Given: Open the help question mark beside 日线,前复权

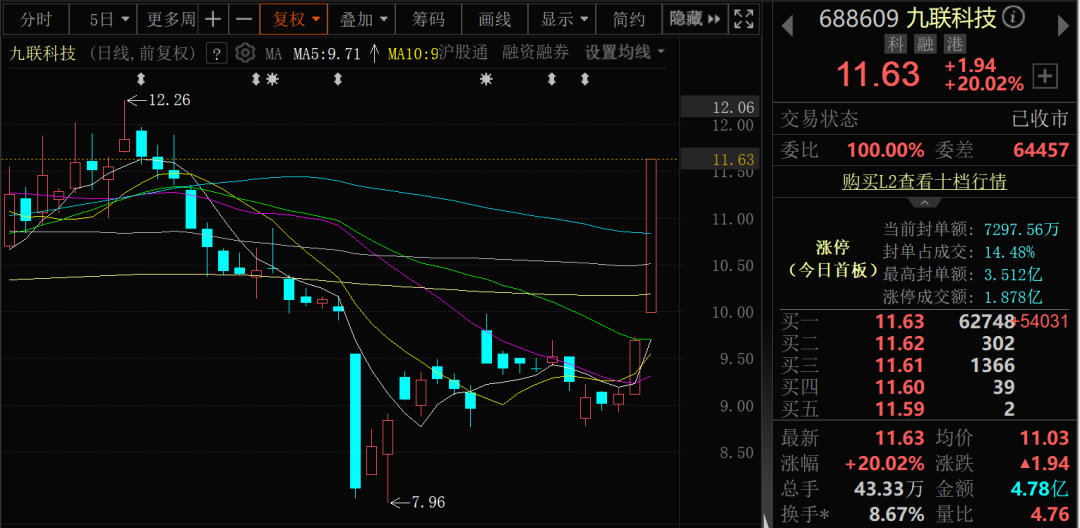Looking at the screenshot, I should click(215, 54).
